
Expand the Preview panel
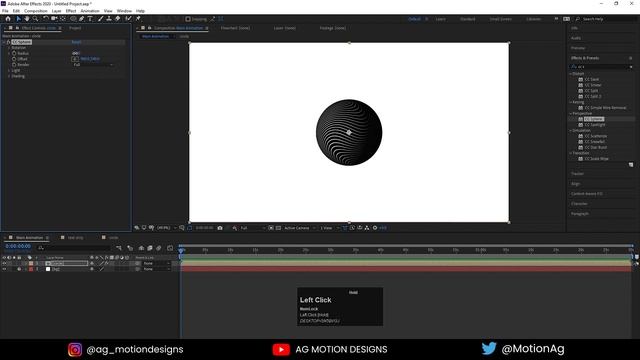(578, 48)
